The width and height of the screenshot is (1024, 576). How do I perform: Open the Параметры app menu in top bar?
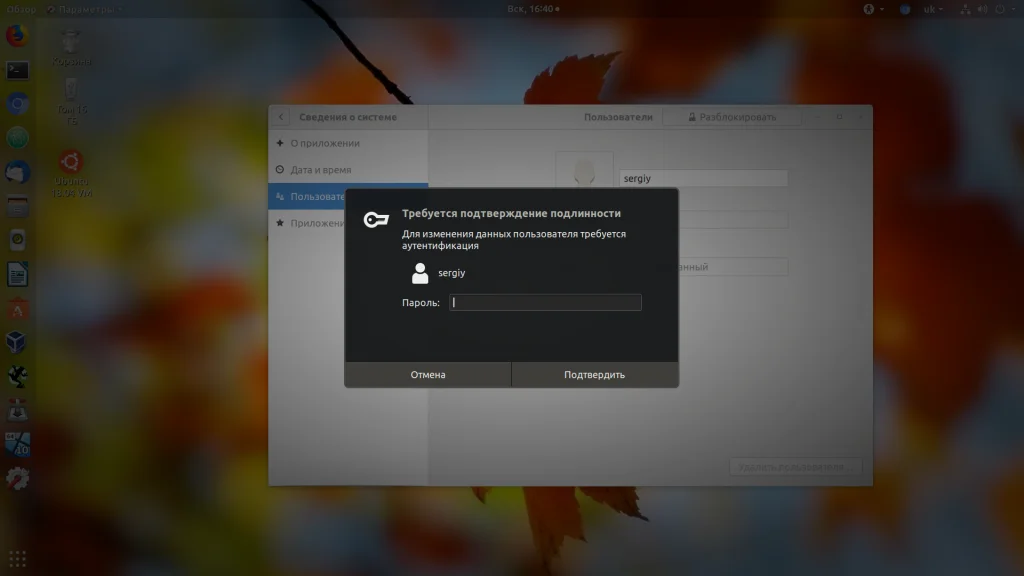pos(85,9)
